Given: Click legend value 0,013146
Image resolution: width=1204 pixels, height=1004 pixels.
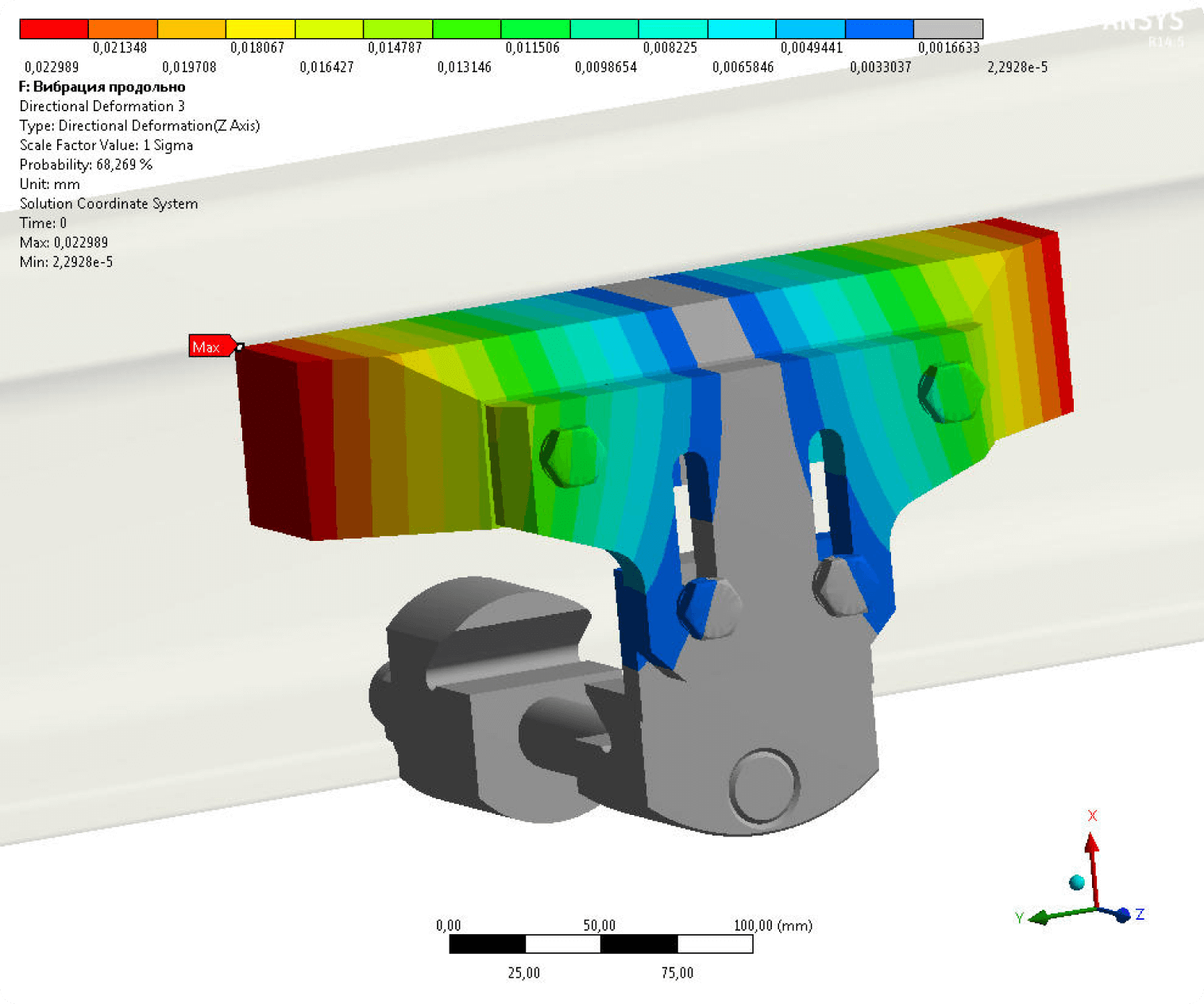Looking at the screenshot, I should tap(464, 68).
